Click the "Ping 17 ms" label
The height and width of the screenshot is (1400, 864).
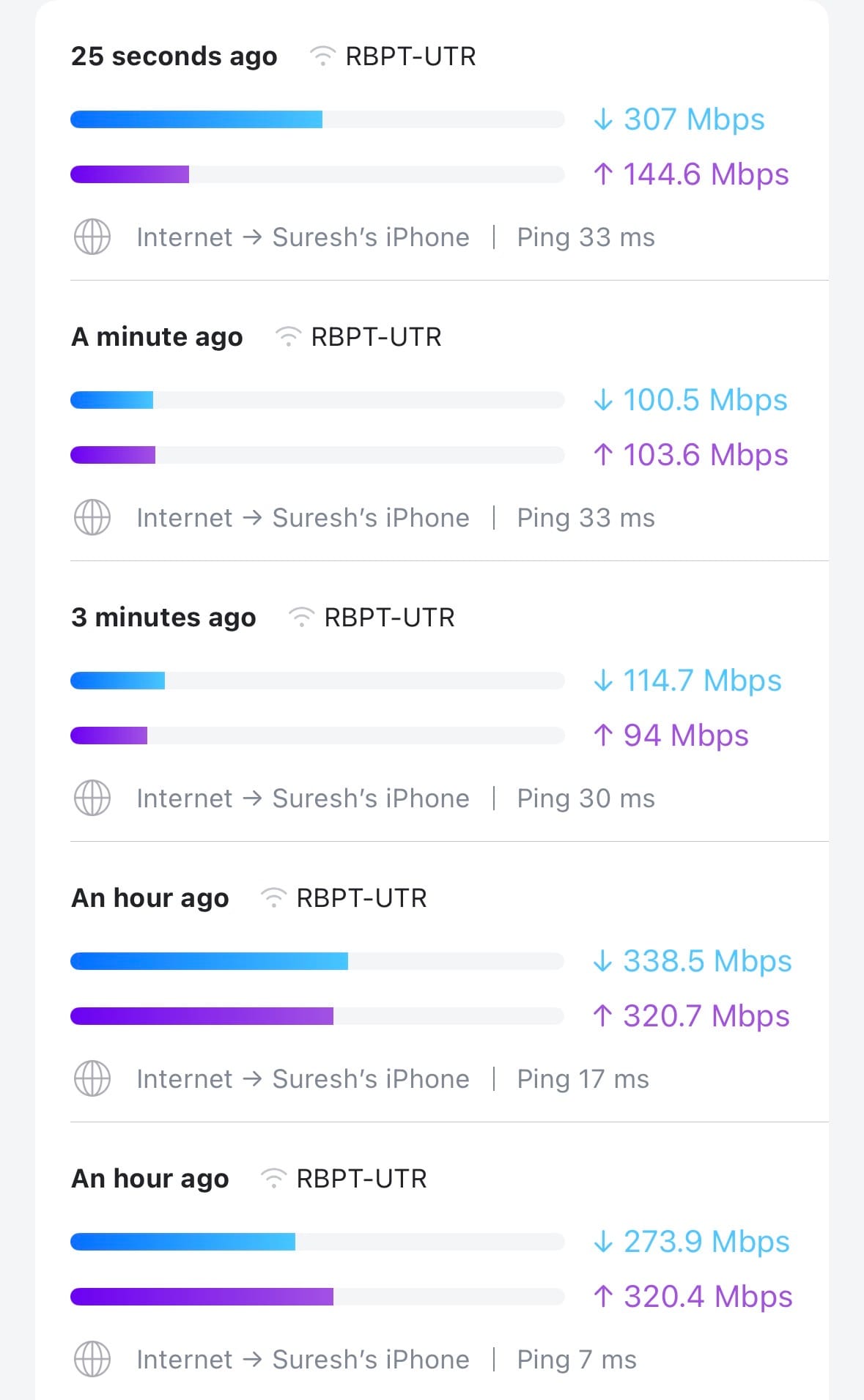[x=583, y=1079]
